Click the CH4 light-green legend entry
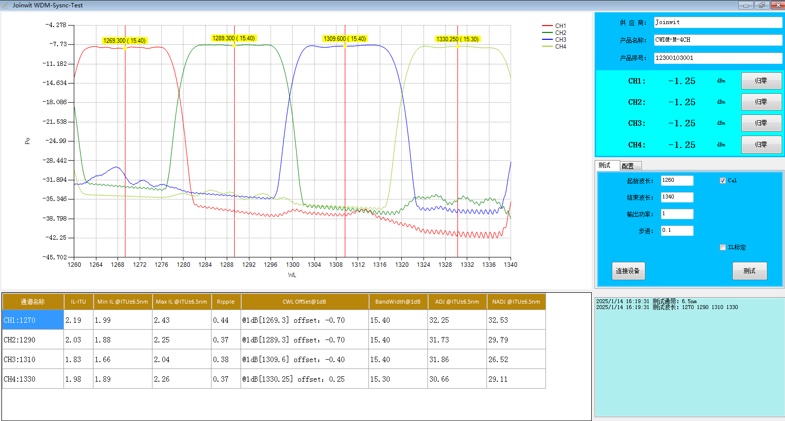785x421 pixels. (554, 47)
